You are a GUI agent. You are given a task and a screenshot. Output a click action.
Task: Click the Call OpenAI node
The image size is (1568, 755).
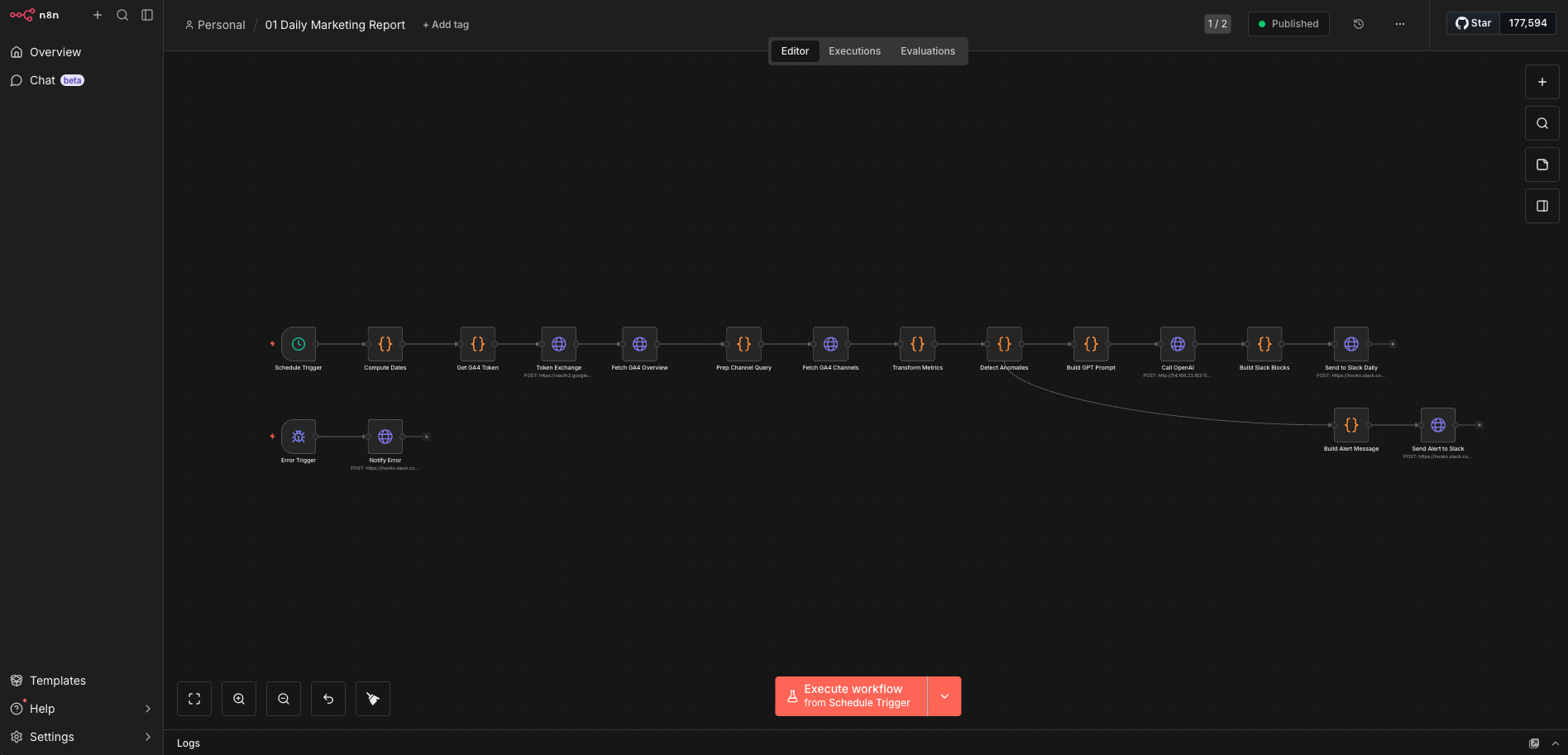(1178, 344)
